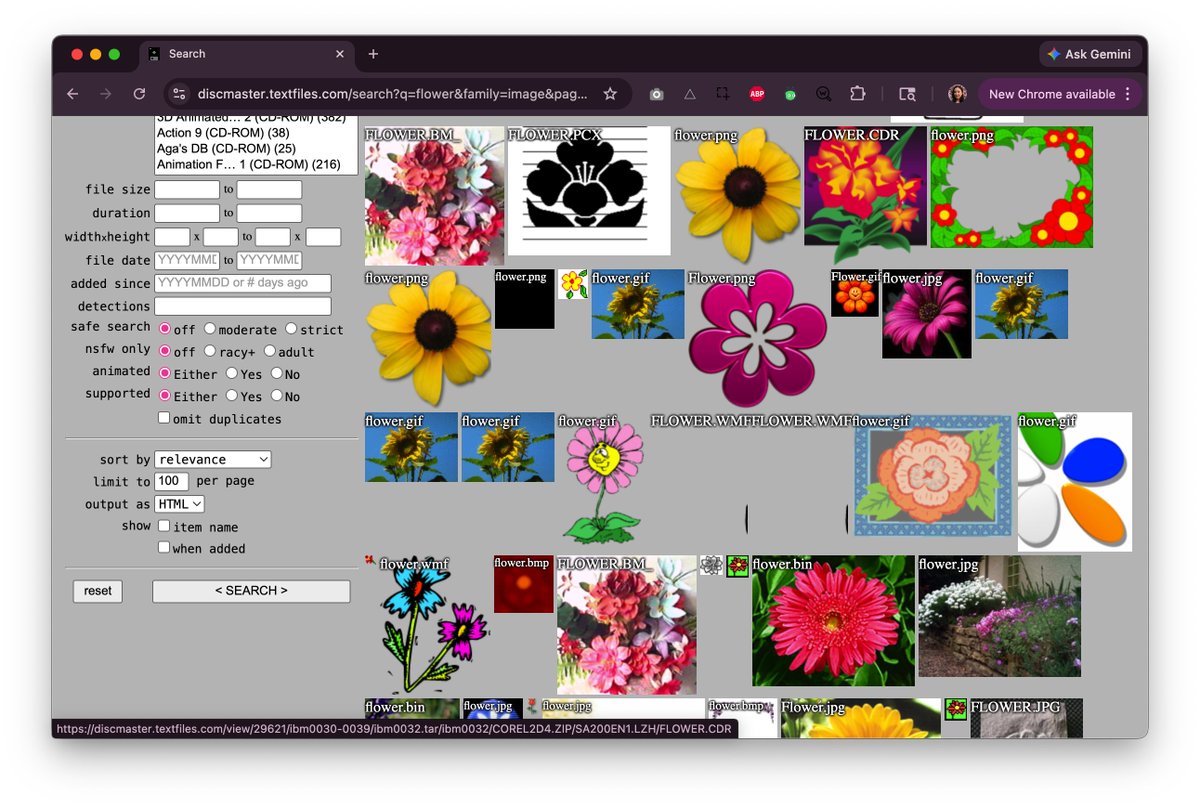Image resolution: width=1200 pixels, height=807 pixels.
Task: Open the small smiling orange Flower.gif icon
Action: 855,293
